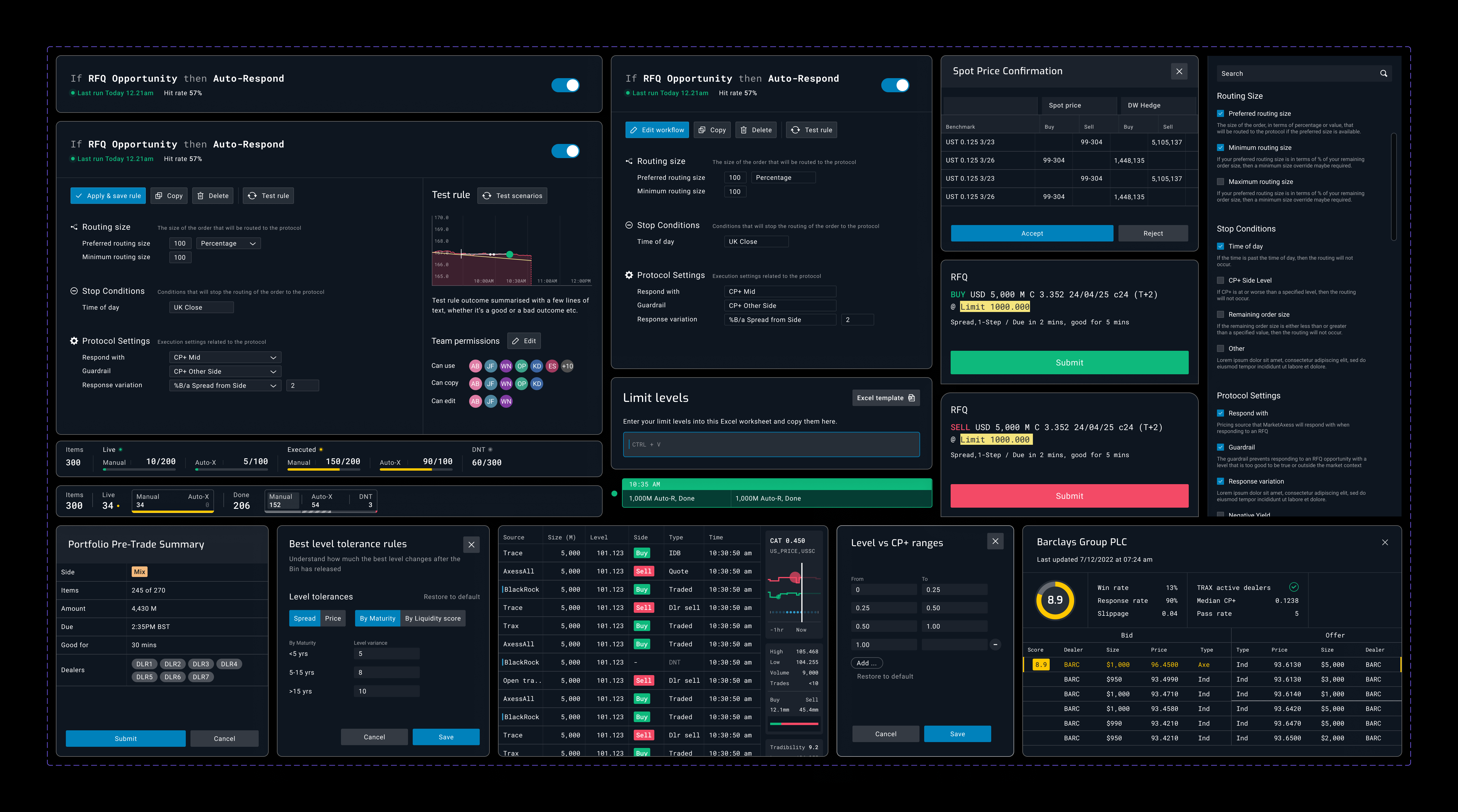Viewport: 1458px width, 812px height.
Task: Click the CTRL + V paste field in Limit levels
Action: (771, 445)
